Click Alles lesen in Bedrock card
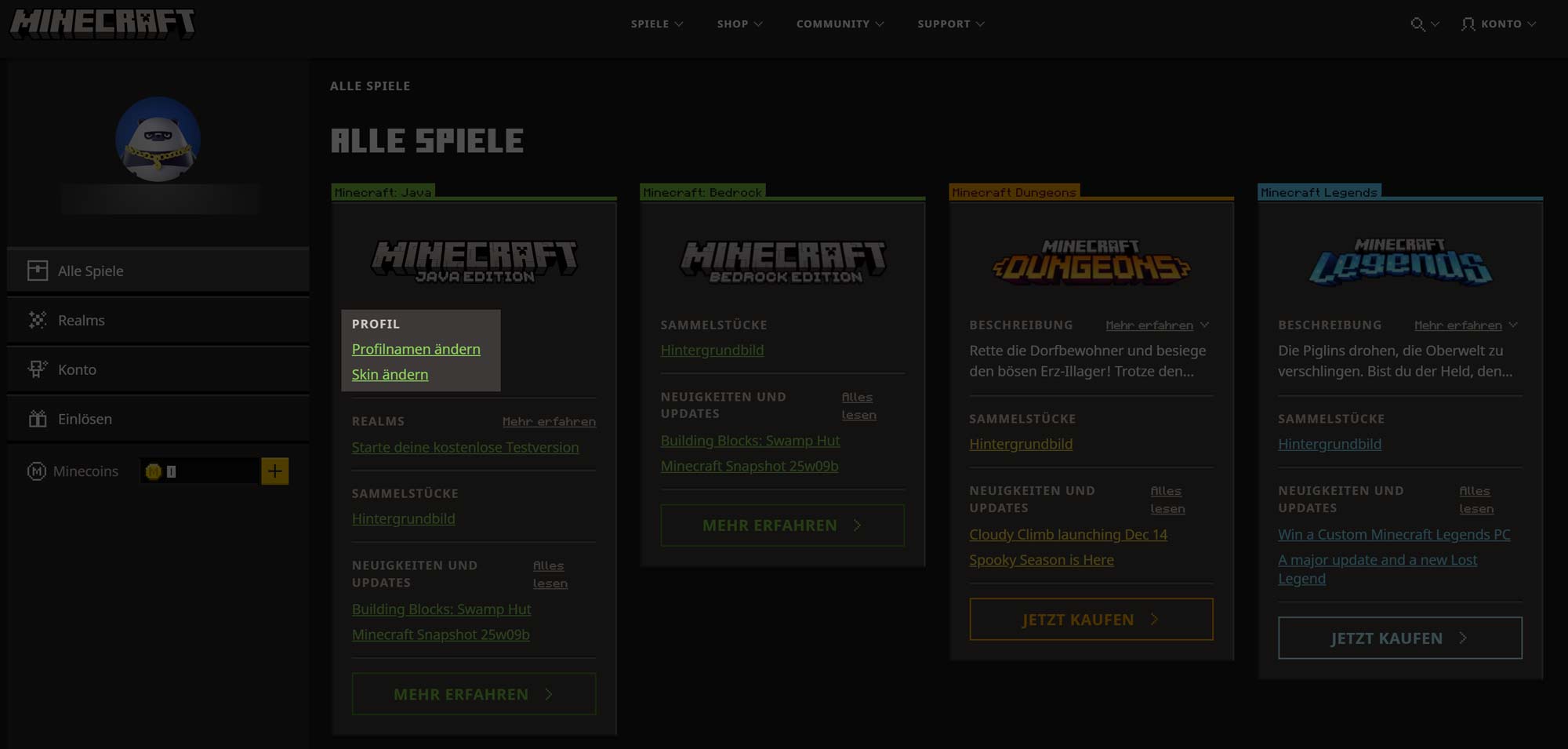The width and height of the screenshot is (1568, 749). pos(859,406)
